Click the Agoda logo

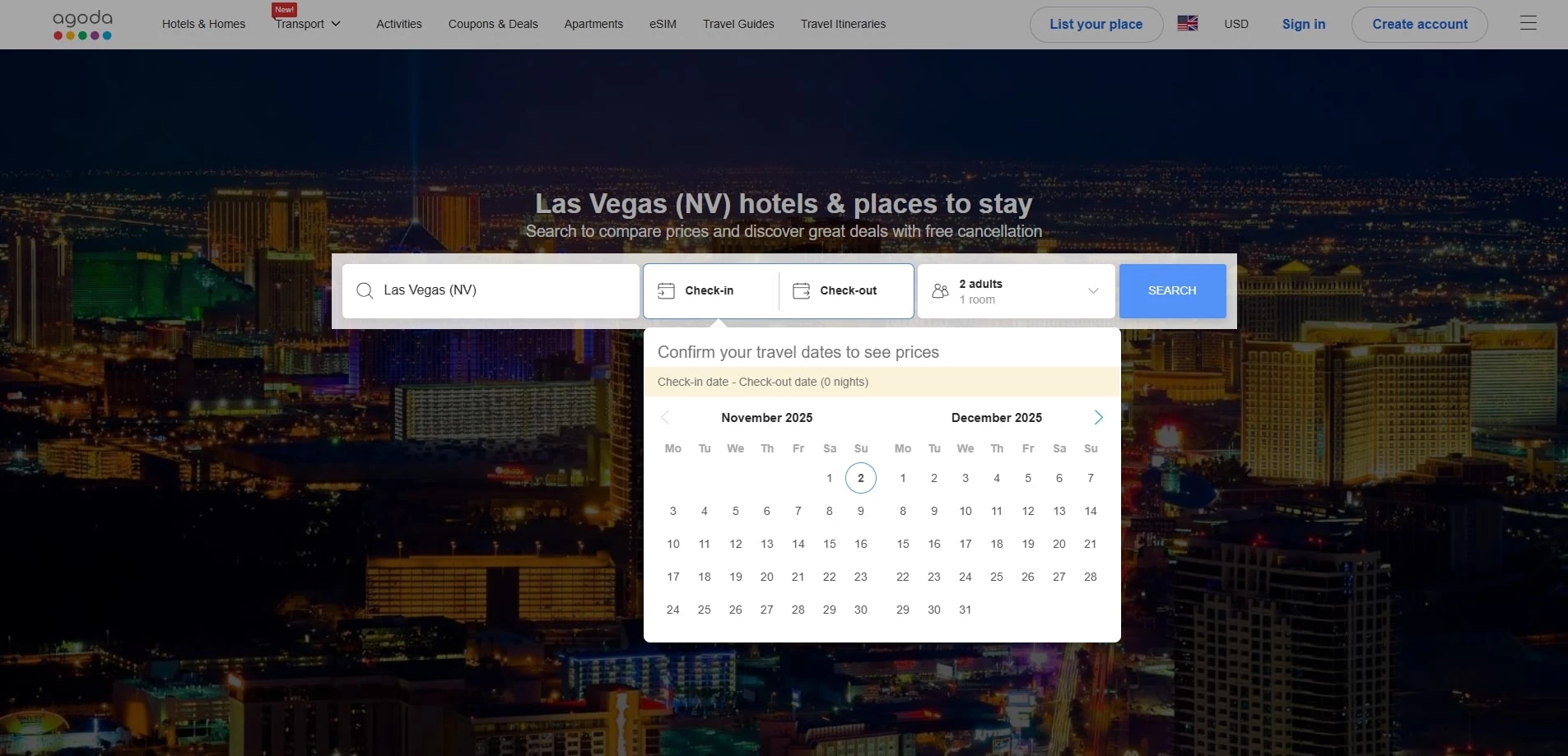tap(82, 25)
